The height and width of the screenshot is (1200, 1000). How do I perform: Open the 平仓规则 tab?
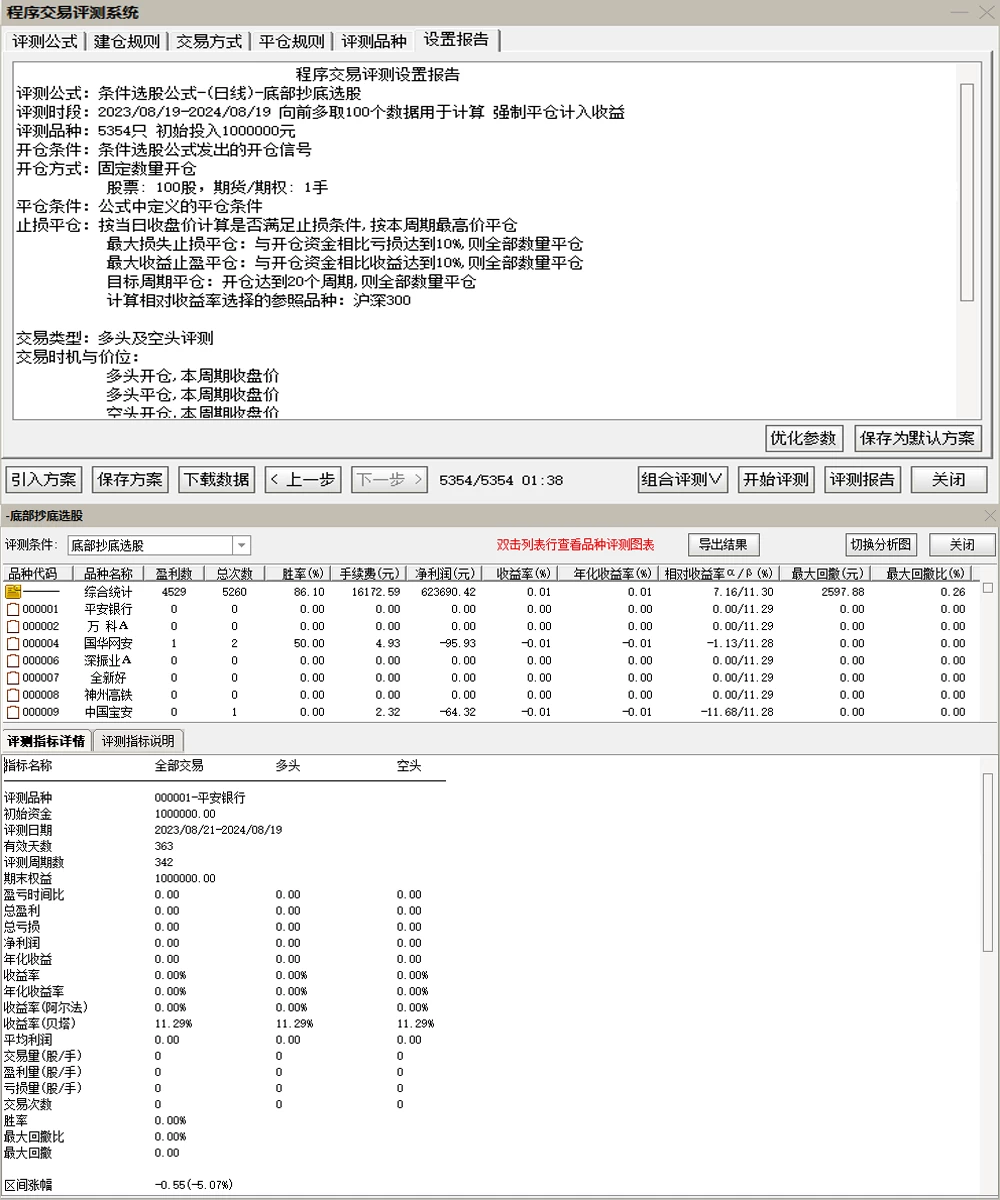pyautogui.click(x=291, y=42)
